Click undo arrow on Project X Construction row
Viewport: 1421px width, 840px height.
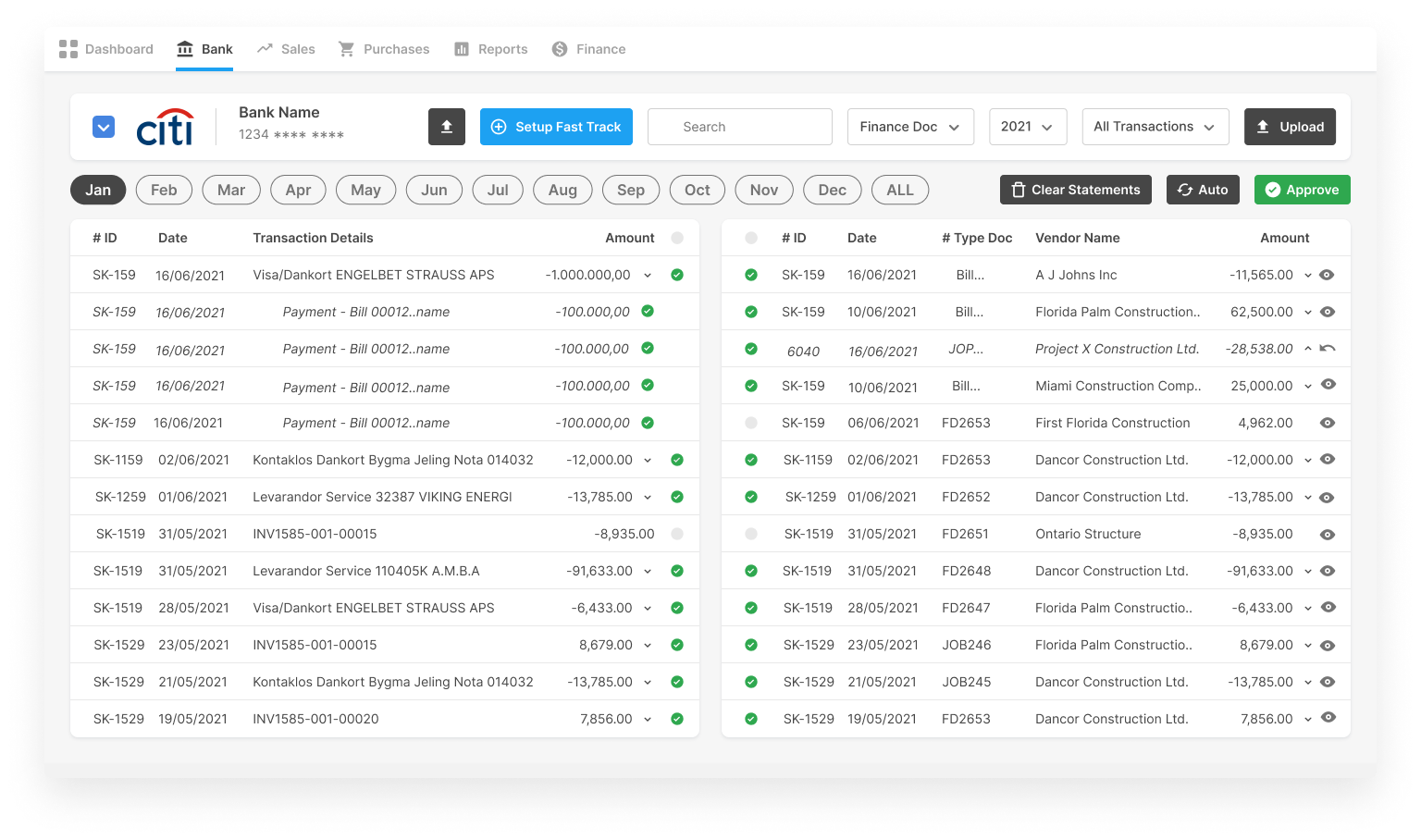(x=1328, y=349)
